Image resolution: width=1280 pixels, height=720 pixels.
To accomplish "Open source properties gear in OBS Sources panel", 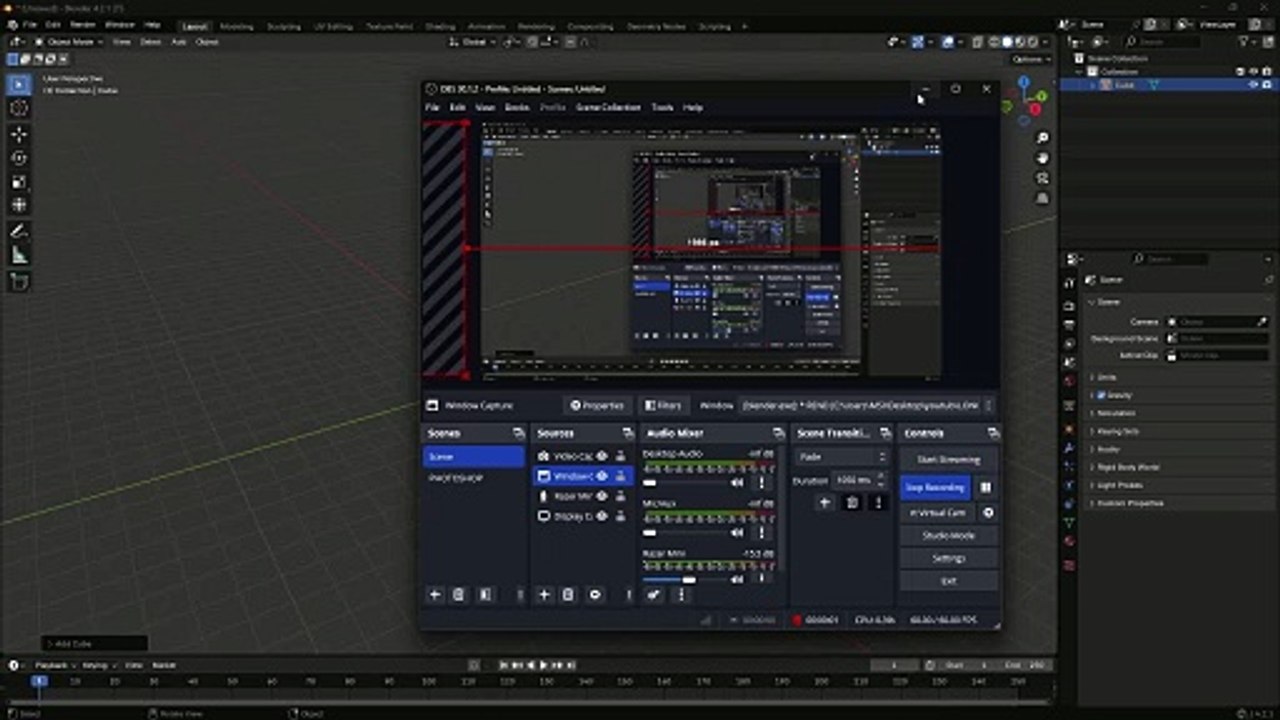I will (595, 594).
